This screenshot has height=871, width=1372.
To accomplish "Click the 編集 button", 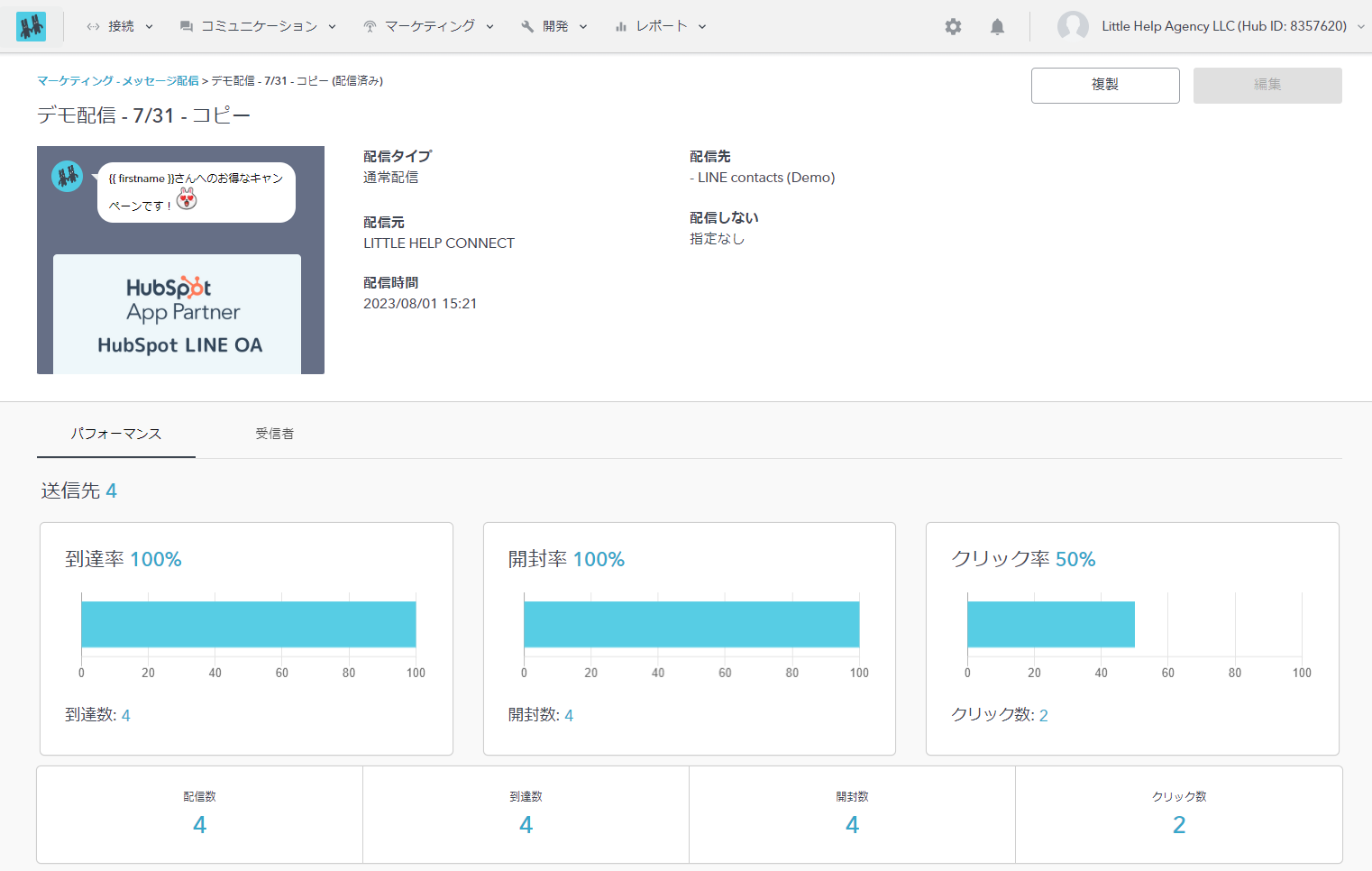I will coord(1267,85).
